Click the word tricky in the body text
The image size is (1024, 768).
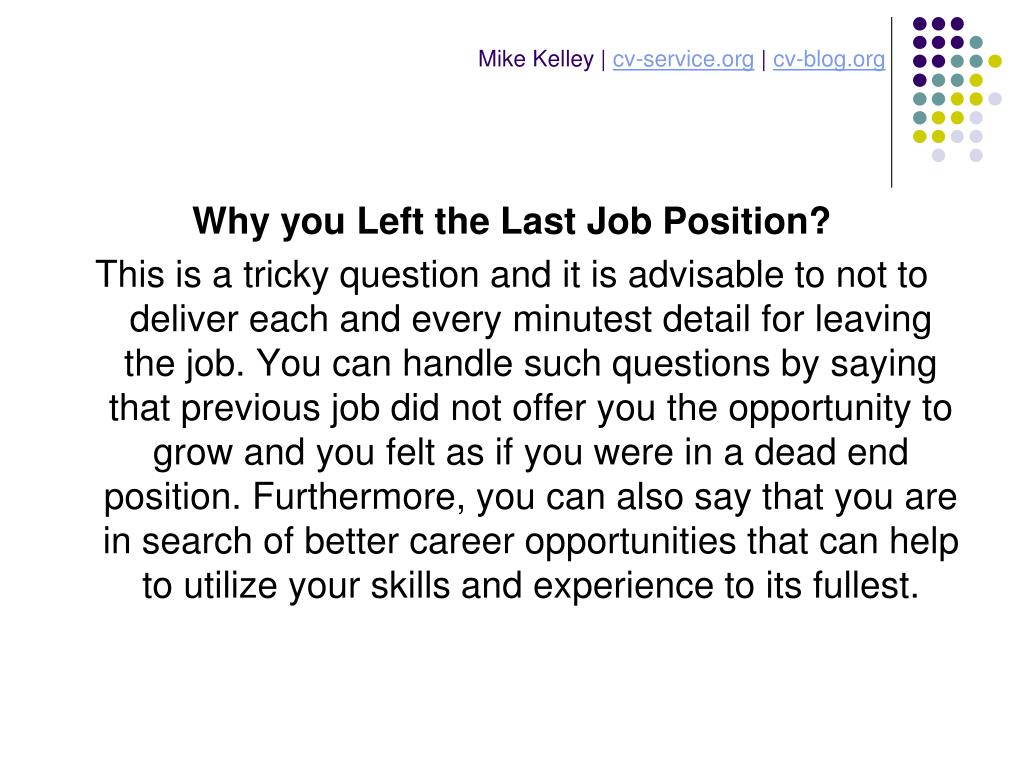click(x=285, y=275)
